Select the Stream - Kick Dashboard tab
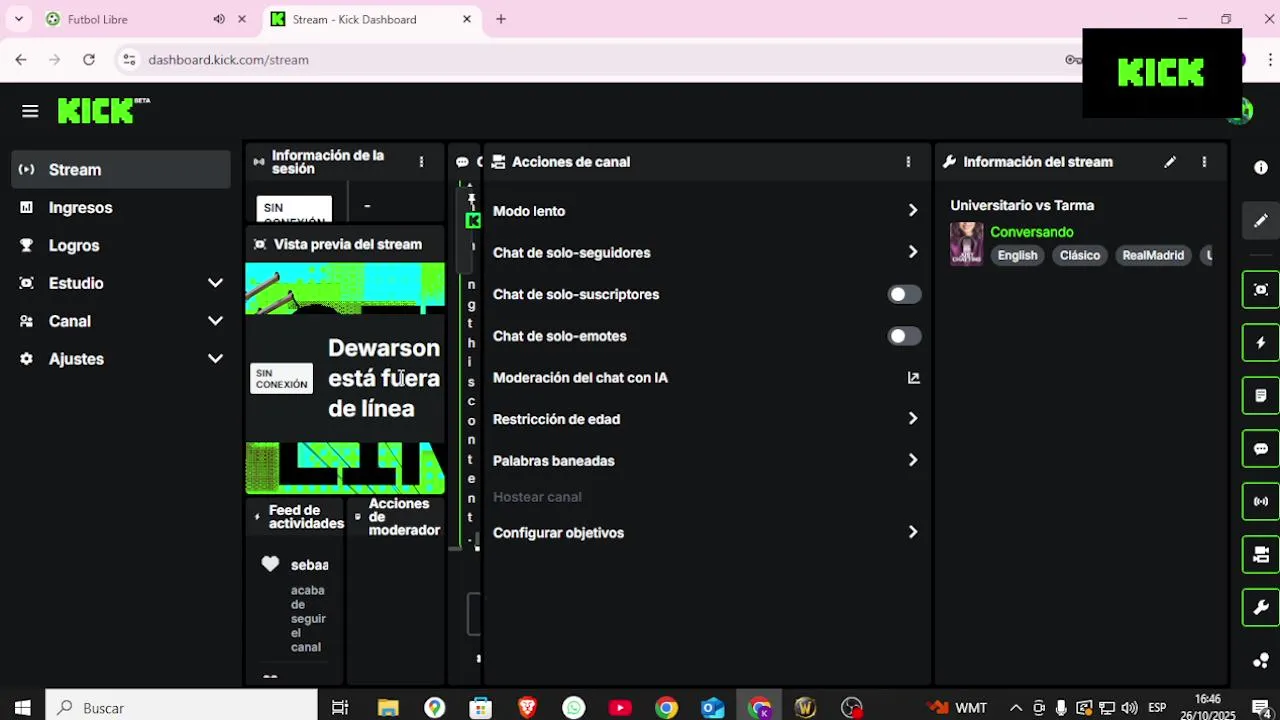This screenshot has width=1280, height=720. pos(372,19)
